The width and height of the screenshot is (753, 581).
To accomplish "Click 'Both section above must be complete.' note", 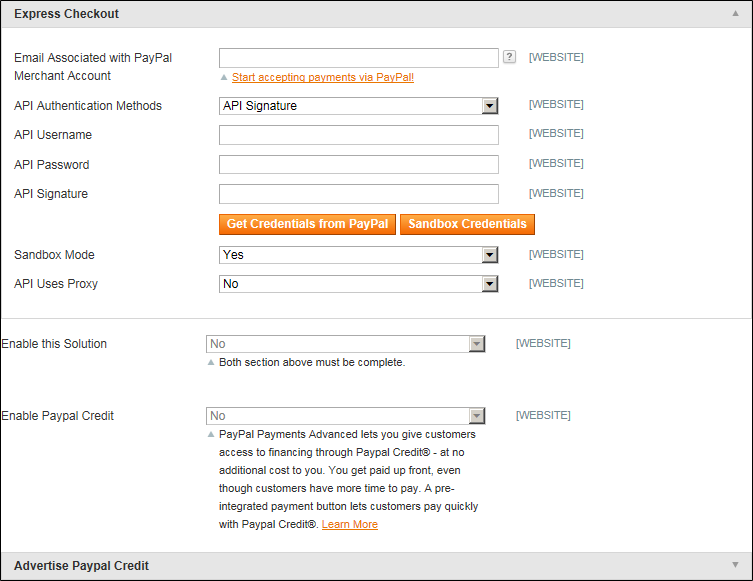I will tap(312, 363).
